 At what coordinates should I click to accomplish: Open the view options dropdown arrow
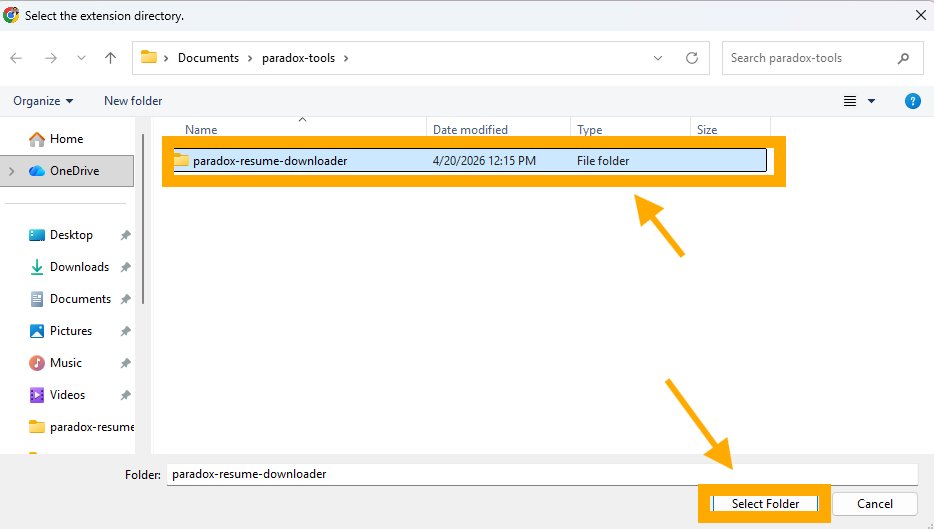(x=871, y=101)
